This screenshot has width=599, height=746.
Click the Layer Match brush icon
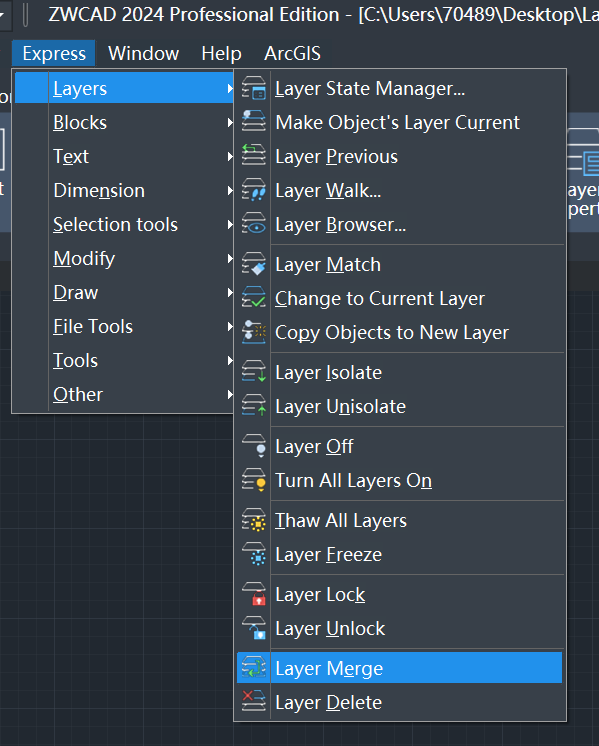coord(254,265)
